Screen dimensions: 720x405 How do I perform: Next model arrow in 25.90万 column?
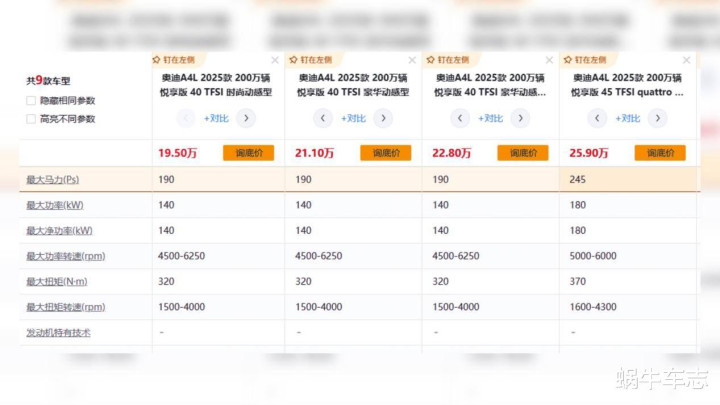pos(658,118)
